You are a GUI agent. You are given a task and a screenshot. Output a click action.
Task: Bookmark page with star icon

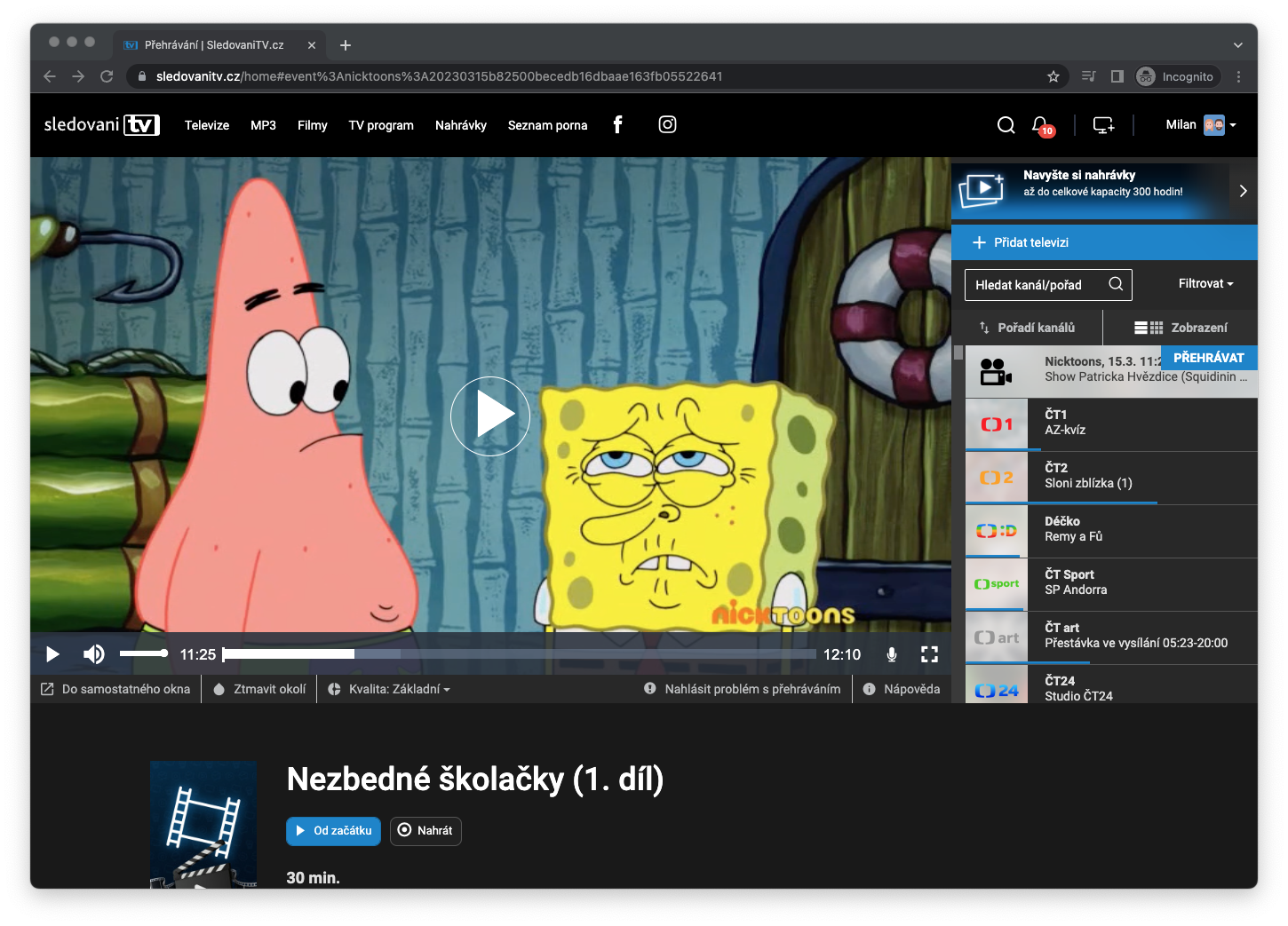[1053, 76]
